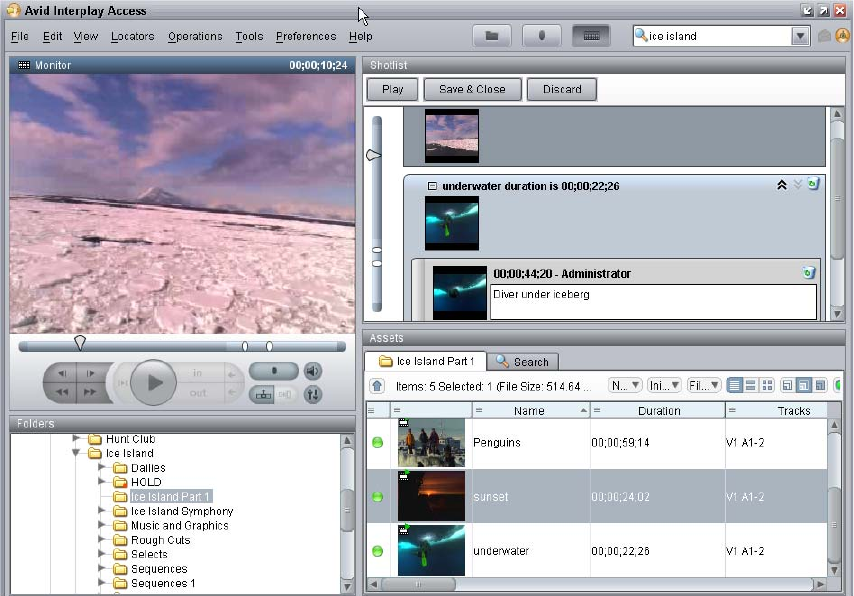
Task: Click the folder view button in top toolbar
Action: [x=491, y=36]
